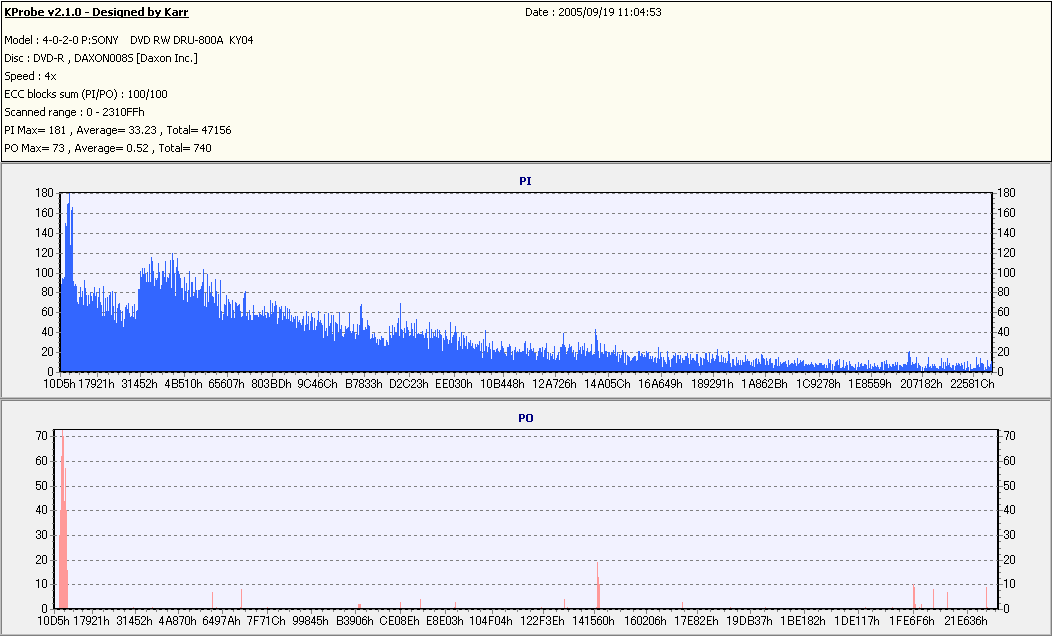Click PO axis label 21E636h

click(x=966, y=621)
